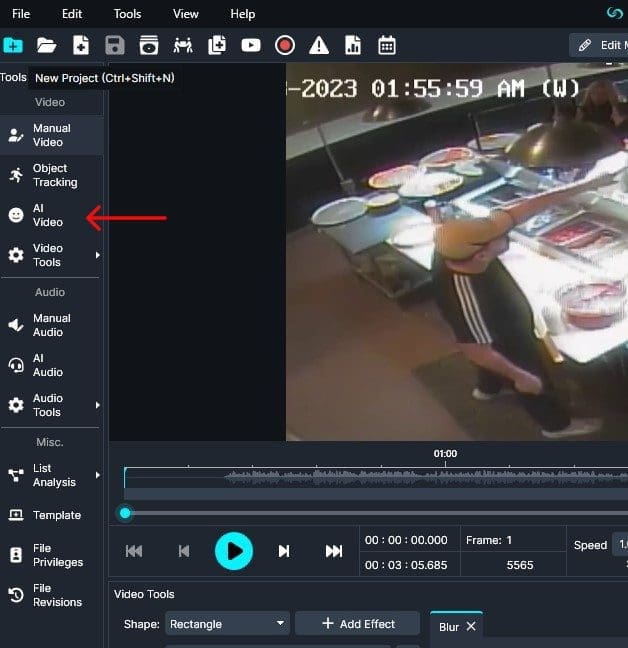Select AI Video tool
The image size is (628, 648).
(52, 215)
